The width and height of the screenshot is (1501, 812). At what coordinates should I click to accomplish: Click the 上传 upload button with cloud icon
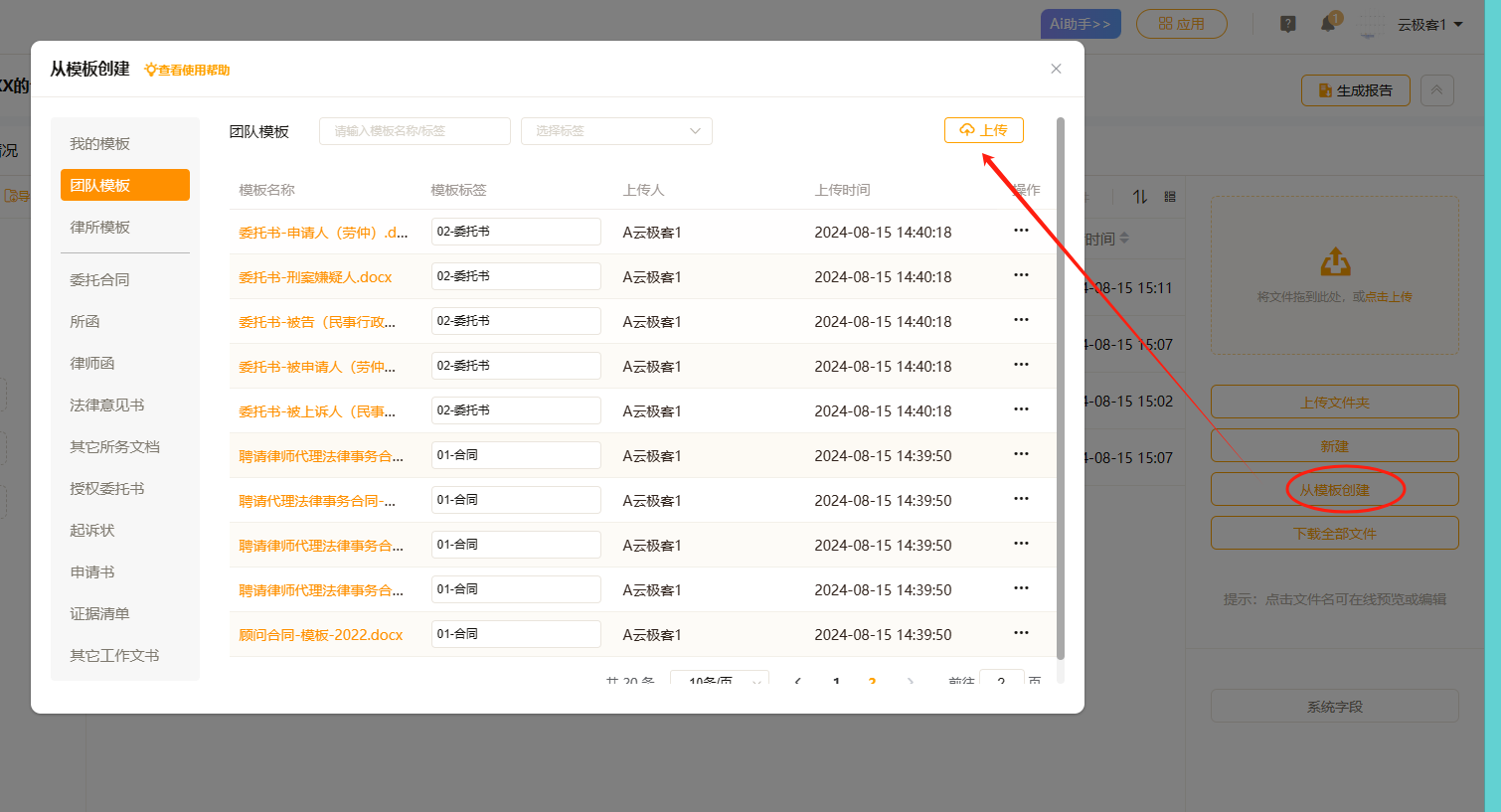(983, 130)
